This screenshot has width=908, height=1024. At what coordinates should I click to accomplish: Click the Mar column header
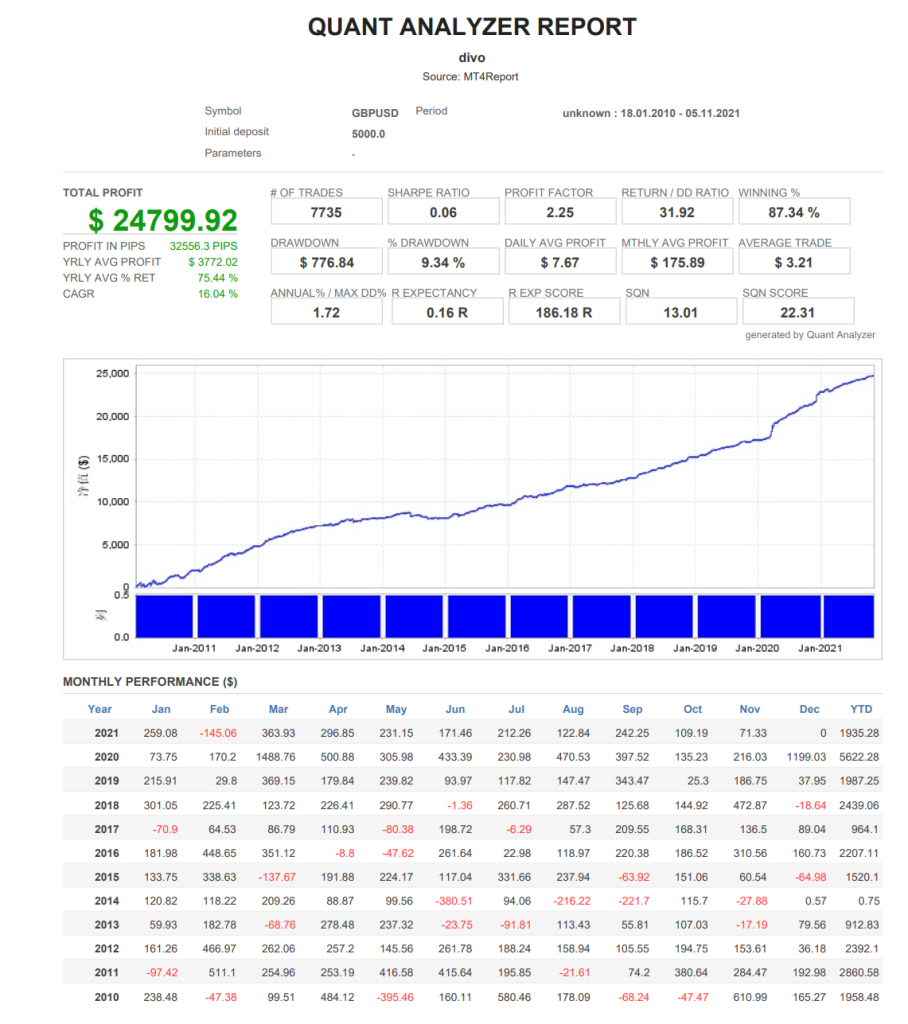coord(278,709)
